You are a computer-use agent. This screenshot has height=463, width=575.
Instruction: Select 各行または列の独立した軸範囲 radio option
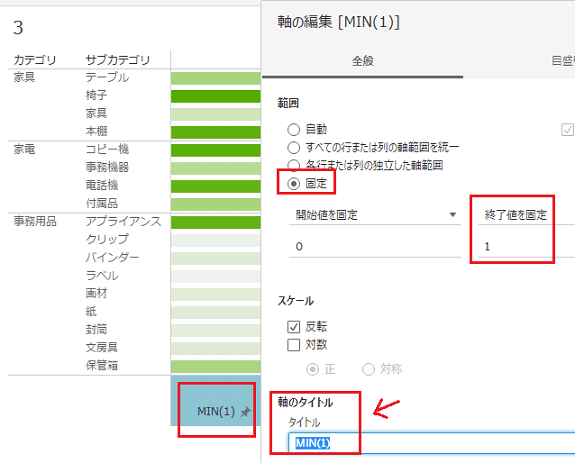point(293,165)
